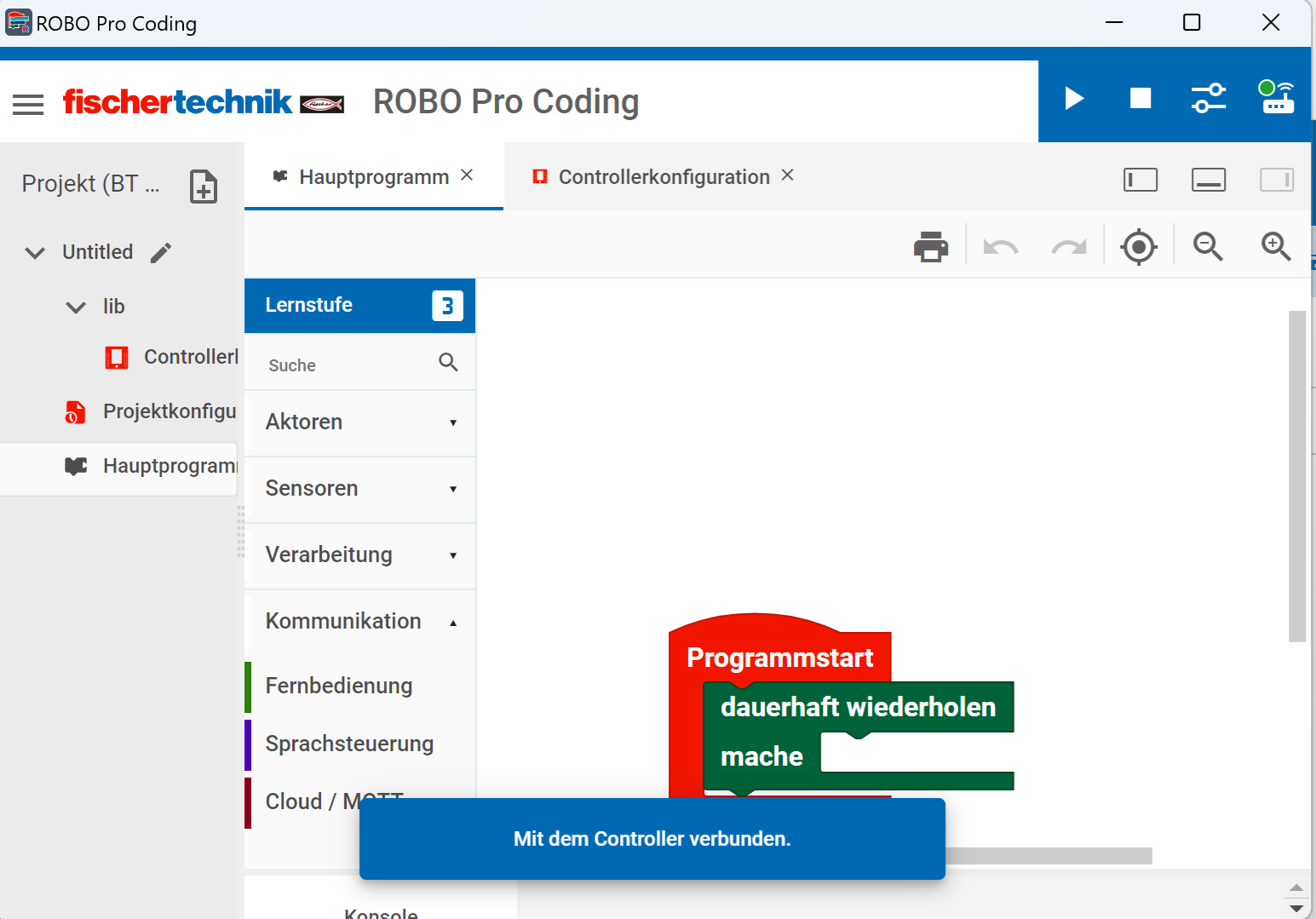This screenshot has width=1316, height=919.
Task: Switch to Controllerkonfiguration tab
Action: coord(664,176)
